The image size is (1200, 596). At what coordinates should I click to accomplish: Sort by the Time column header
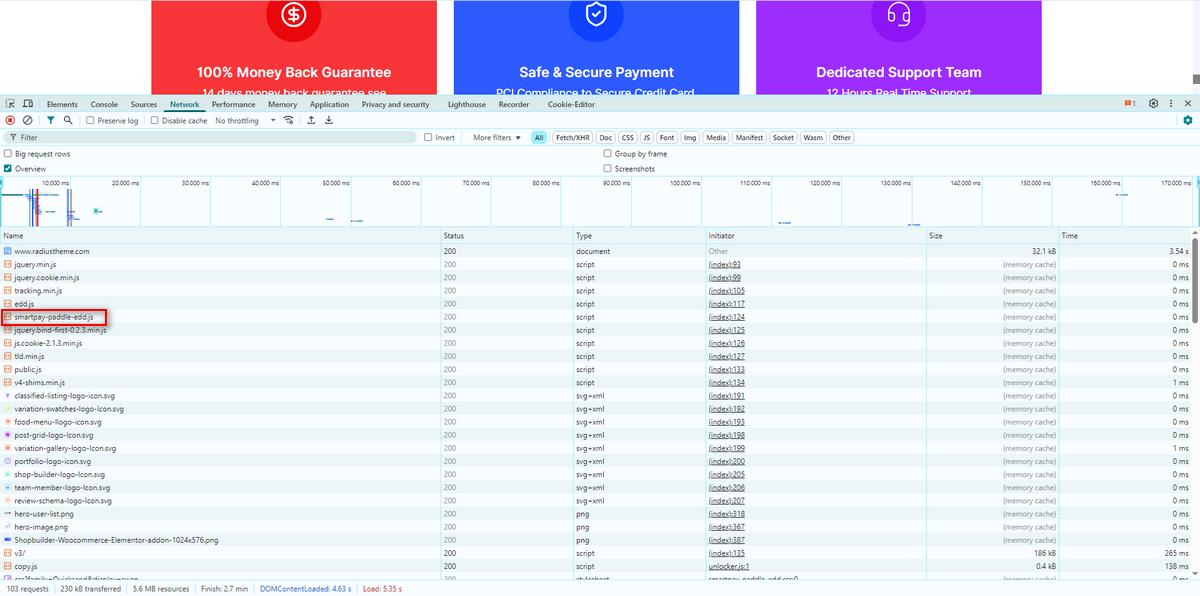tap(1124, 236)
